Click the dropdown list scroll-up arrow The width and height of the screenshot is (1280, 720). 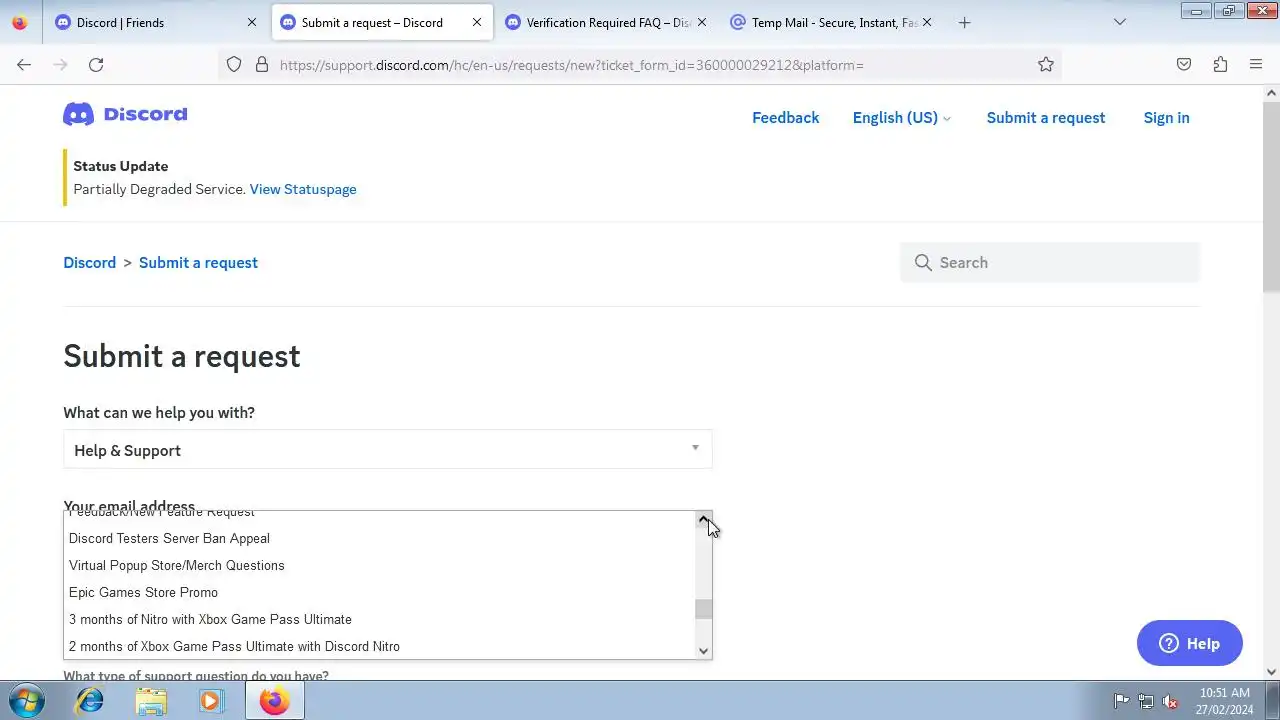(704, 520)
